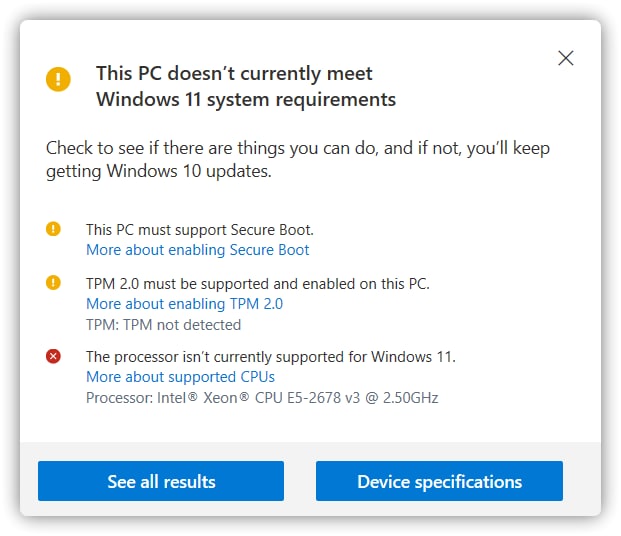Click the red error icon beside processor message
This screenshot has width=621, height=536.
coord(53,356)
